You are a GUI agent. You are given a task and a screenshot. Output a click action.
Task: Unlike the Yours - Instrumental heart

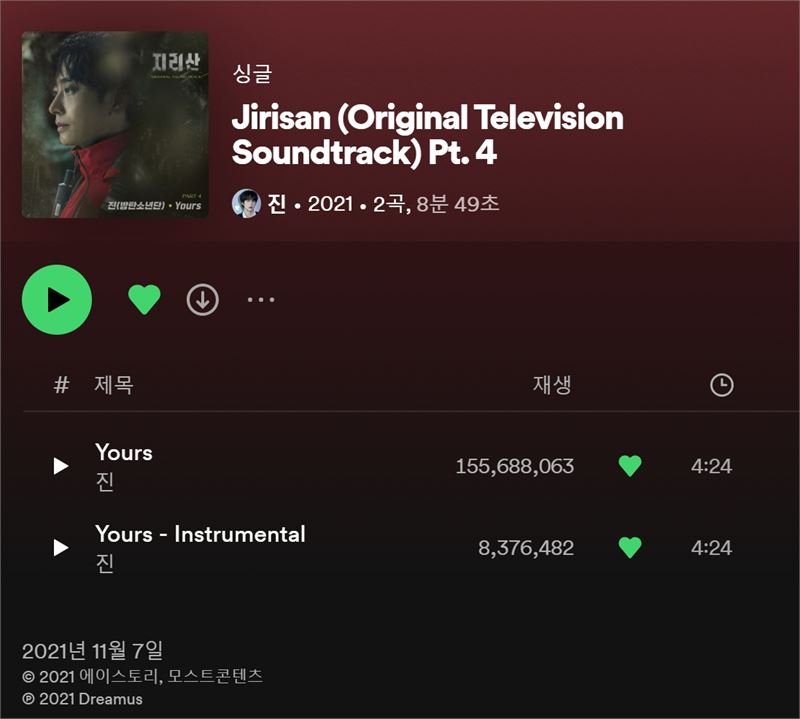click(x=630, y=548)
